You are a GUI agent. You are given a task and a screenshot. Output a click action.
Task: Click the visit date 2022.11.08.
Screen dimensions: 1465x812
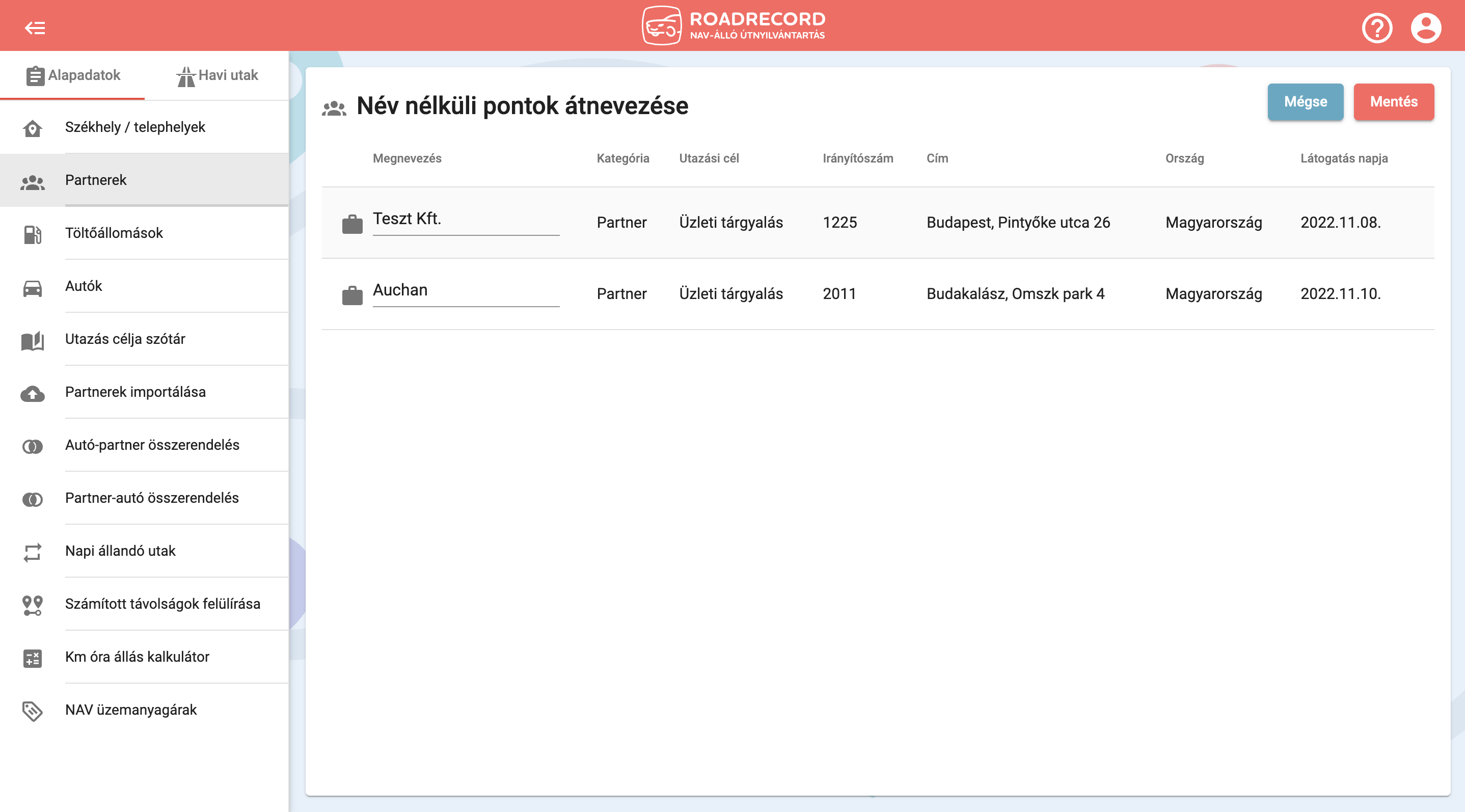[1340, 222]
